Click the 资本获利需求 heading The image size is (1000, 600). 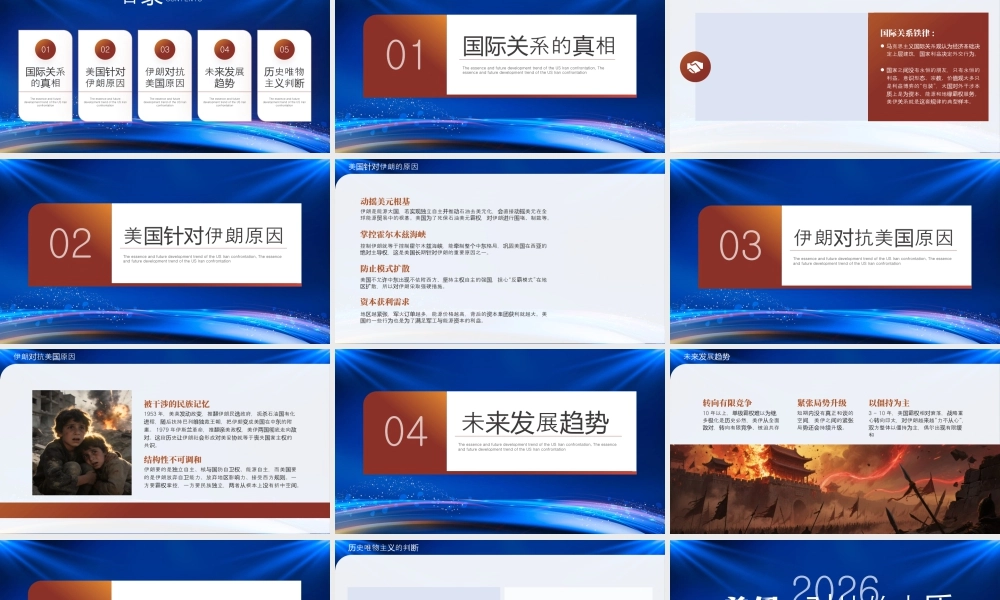(385, 302)
